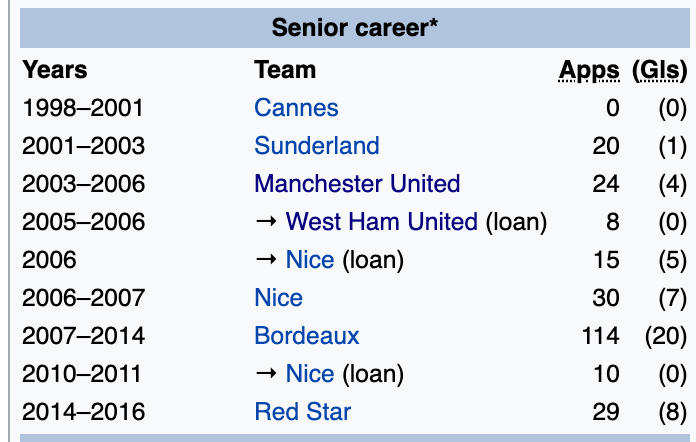Open the Cannes team link

coord(296,108)
